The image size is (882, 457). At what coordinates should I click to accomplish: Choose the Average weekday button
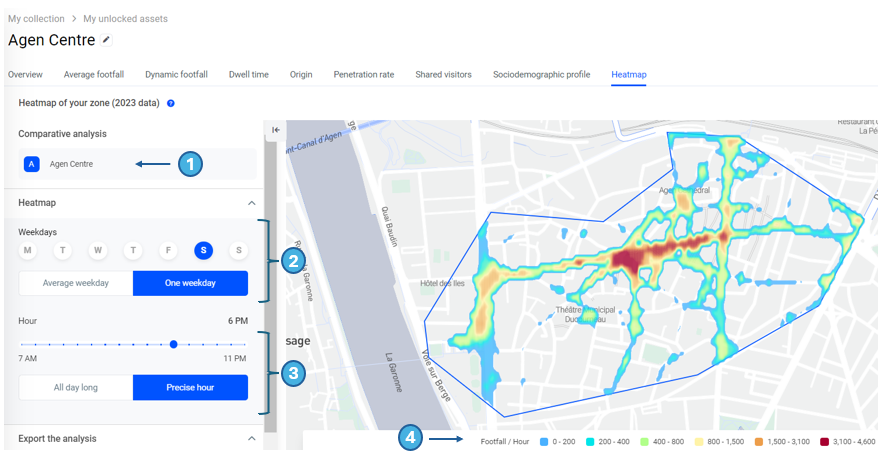pyautogui.click(x=76, y=283)
